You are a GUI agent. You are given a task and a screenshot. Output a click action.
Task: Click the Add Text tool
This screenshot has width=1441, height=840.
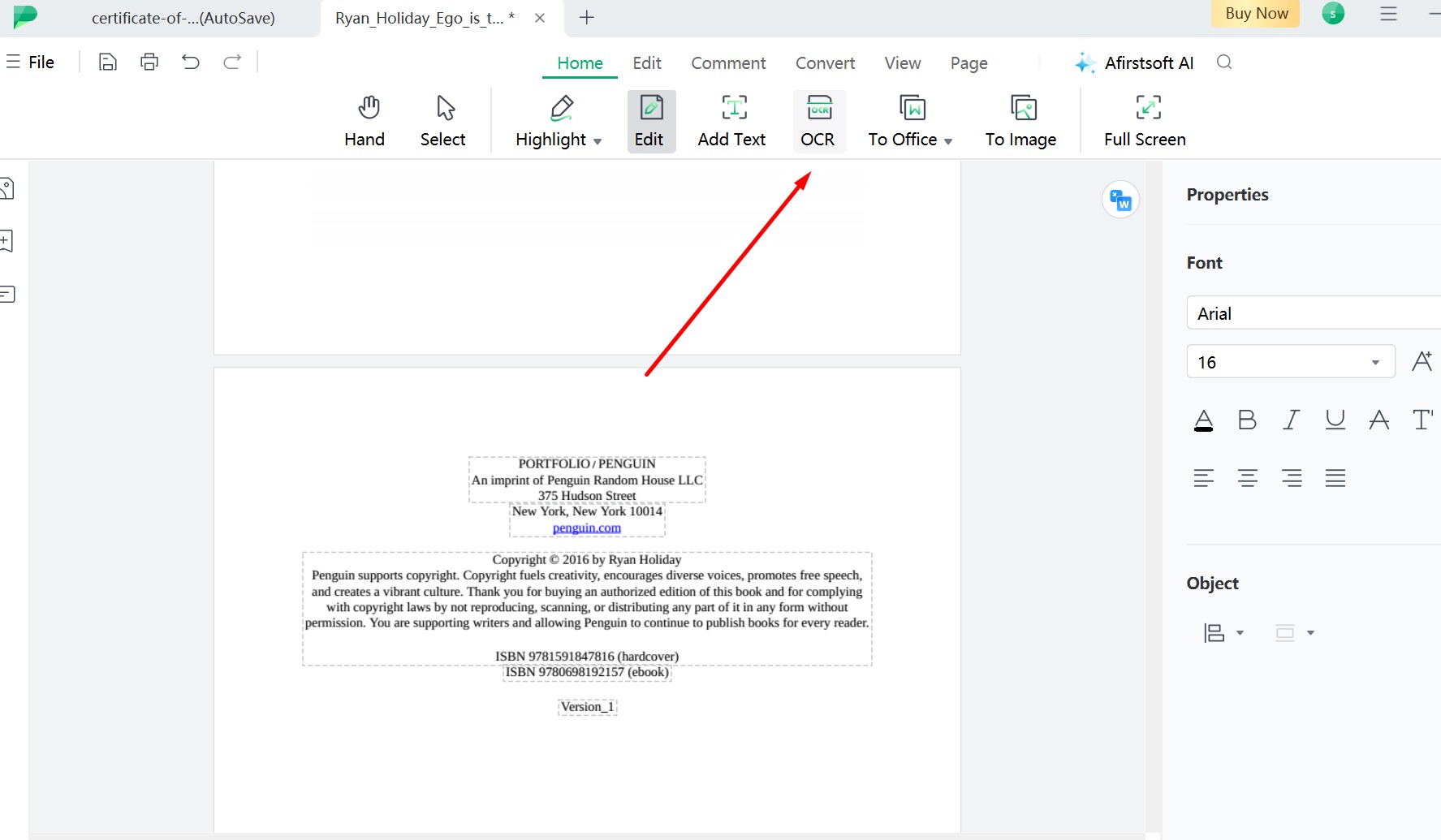[732, 122]
